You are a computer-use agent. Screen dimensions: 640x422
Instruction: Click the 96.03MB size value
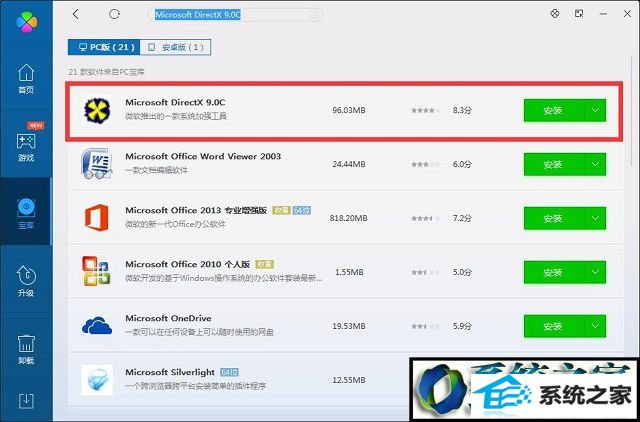pyautogui.click(x=349, y=110)
